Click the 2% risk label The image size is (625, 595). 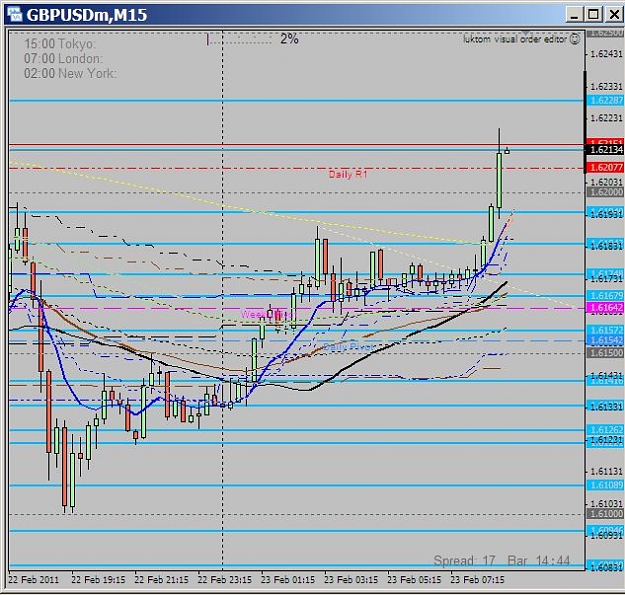289,39
